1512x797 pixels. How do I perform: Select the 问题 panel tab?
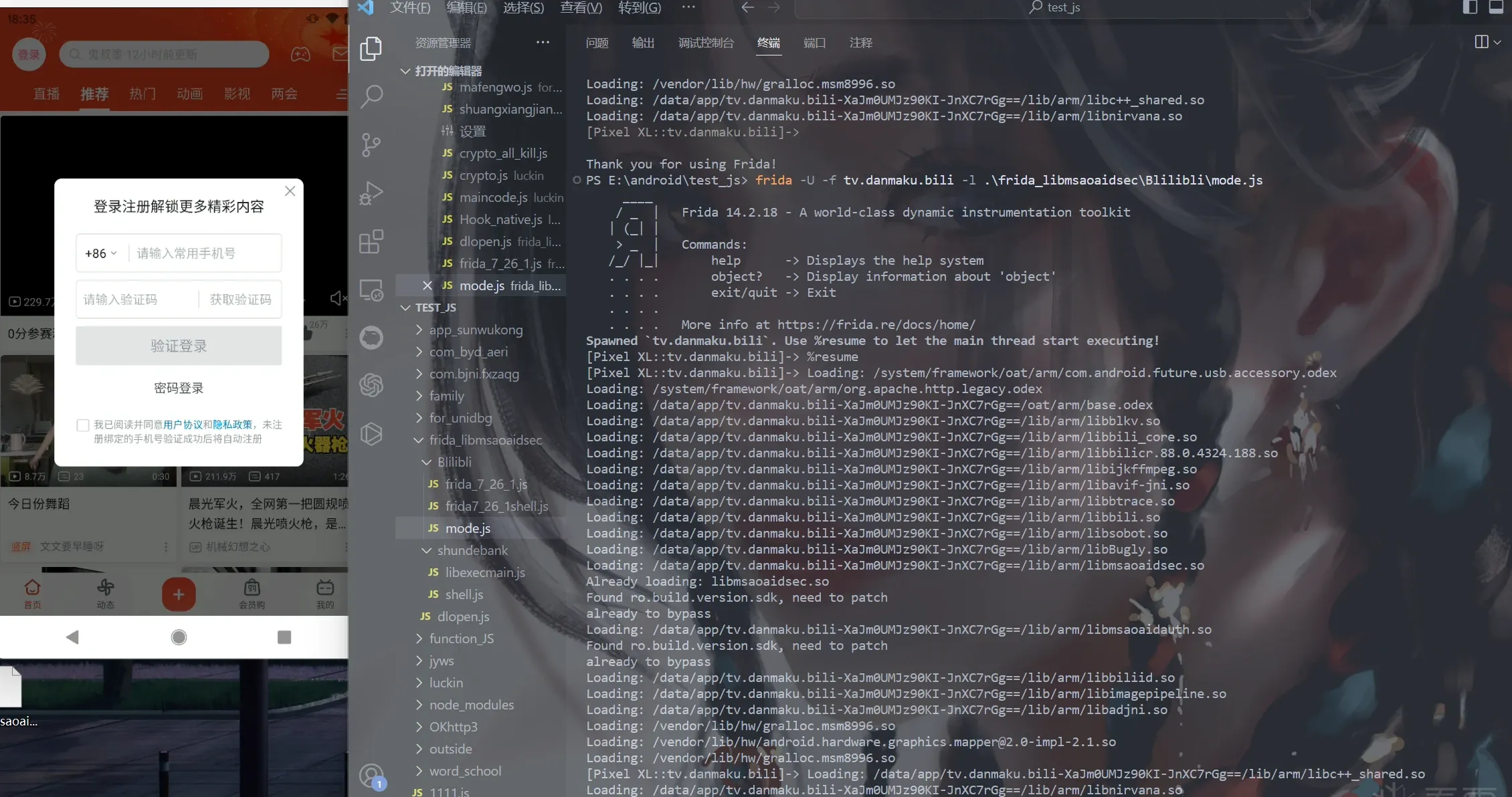coord(597,43)
